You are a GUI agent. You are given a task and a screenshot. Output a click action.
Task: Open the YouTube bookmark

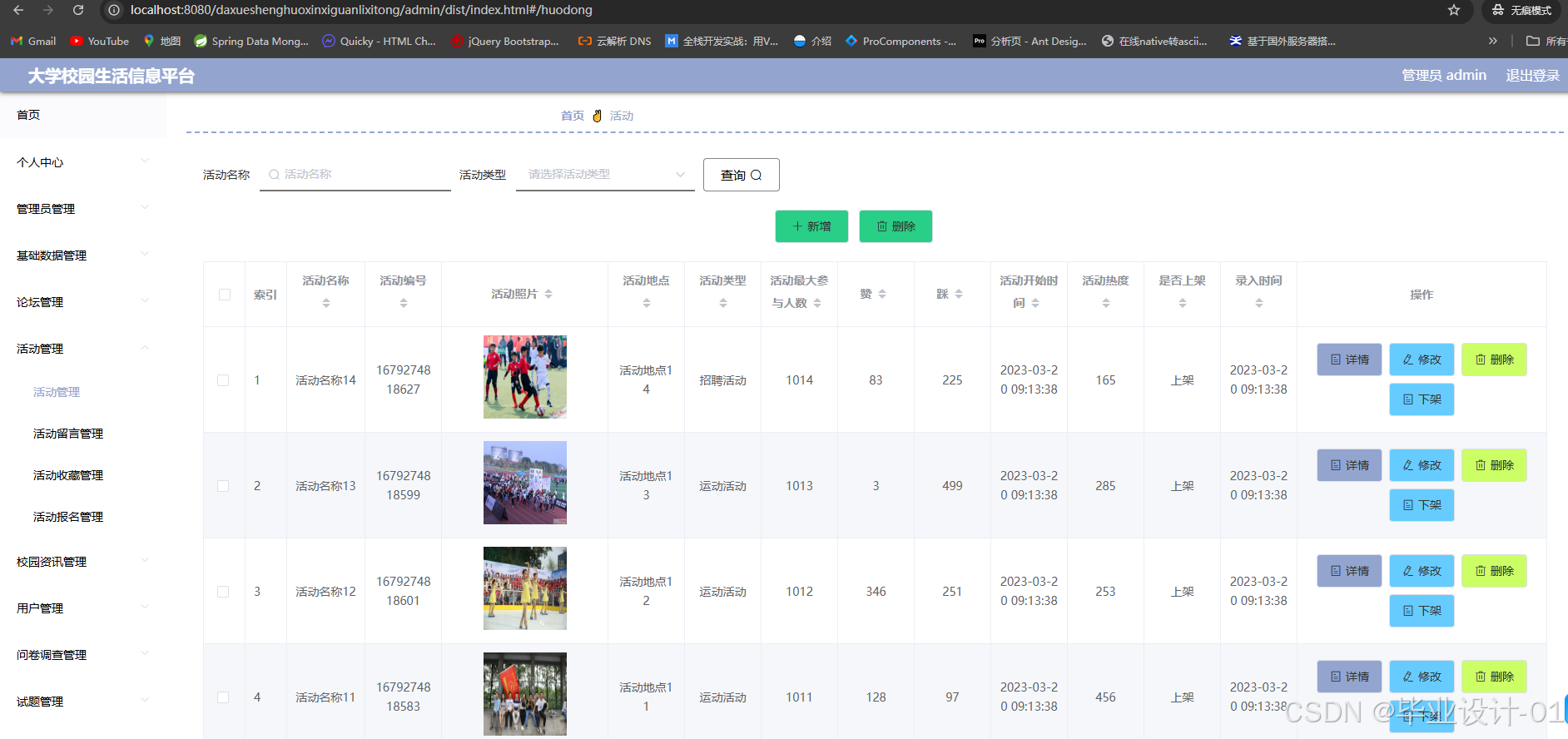tap(100, 41)
